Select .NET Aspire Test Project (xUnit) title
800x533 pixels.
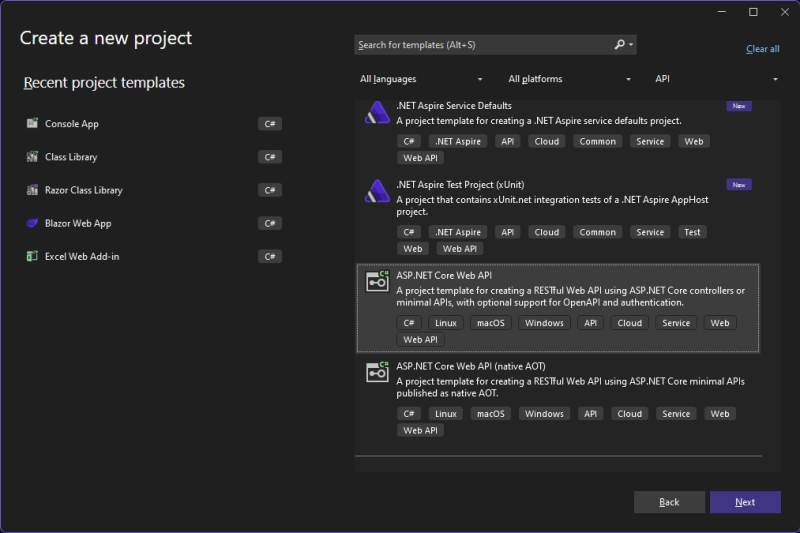point(460,185)
